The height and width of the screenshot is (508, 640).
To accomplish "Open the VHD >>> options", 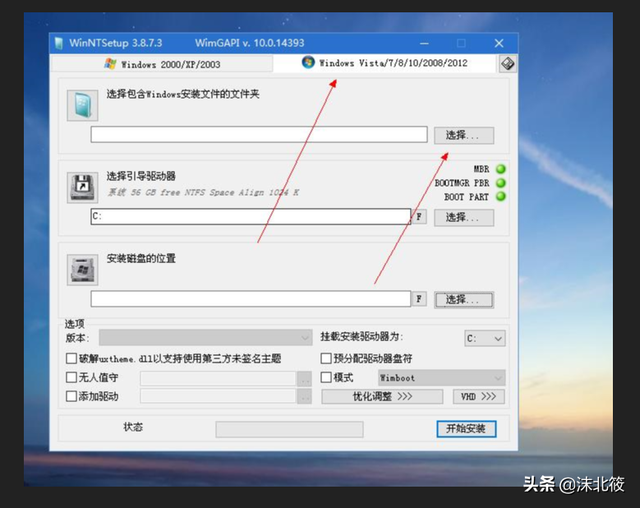I will pyautogui.click(x=478, y=397).
